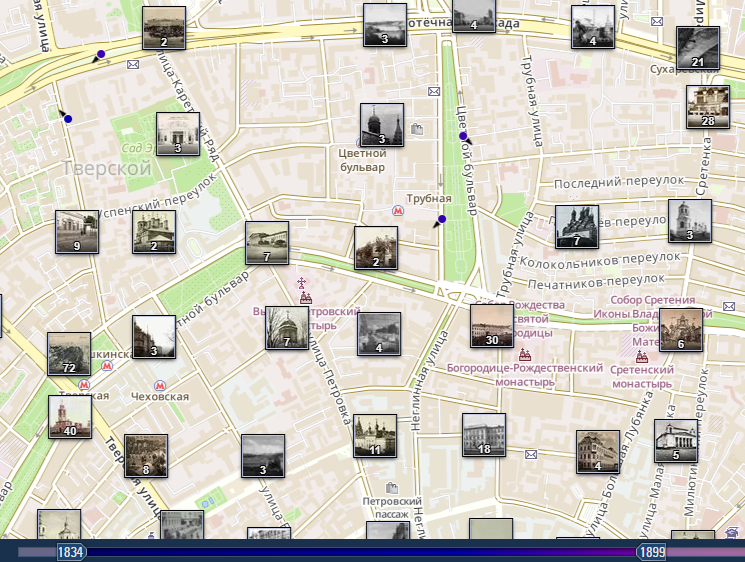Click post office envelope icon near Цветной бульвар
This screenshot has height=562, width=745.
[x=434, y=91]
